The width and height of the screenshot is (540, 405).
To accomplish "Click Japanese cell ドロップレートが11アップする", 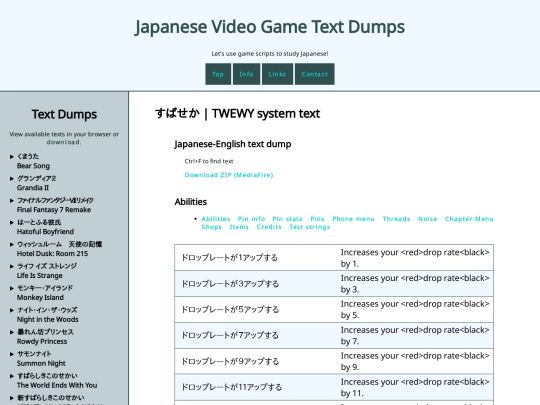I will pos(256,387).
